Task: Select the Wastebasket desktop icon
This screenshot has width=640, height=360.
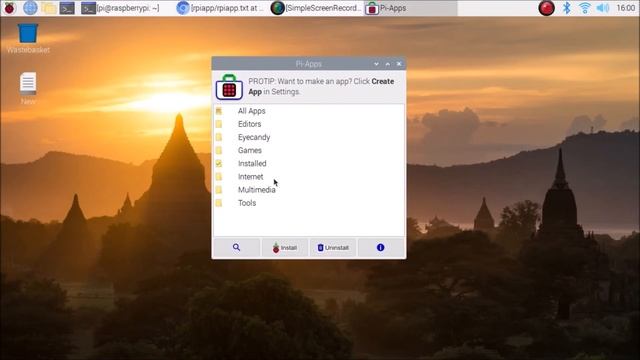Action: [28, 38]
